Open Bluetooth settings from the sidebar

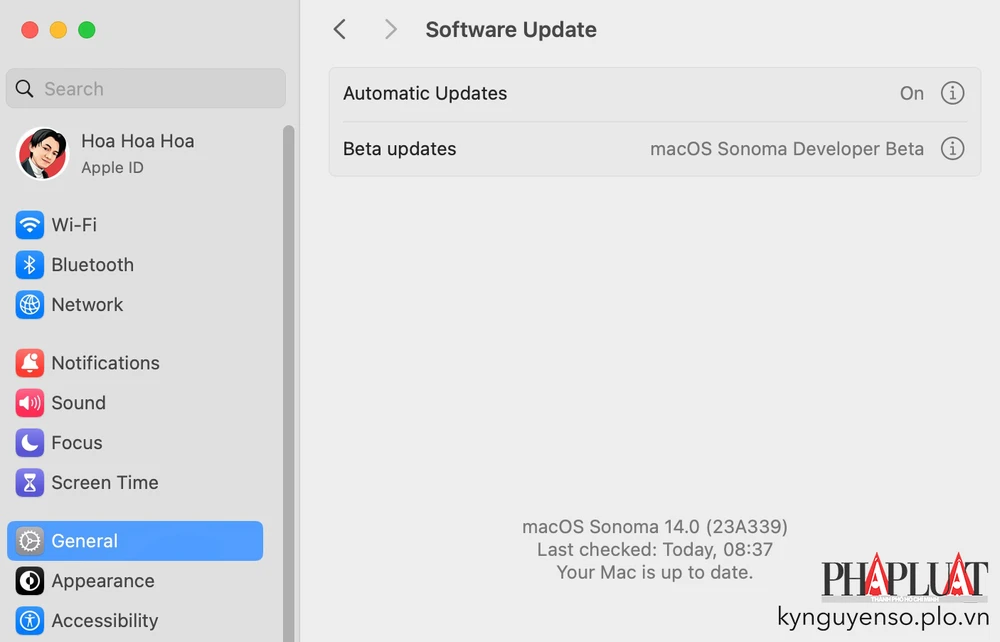pyautogui.click(x=29, y=265)
